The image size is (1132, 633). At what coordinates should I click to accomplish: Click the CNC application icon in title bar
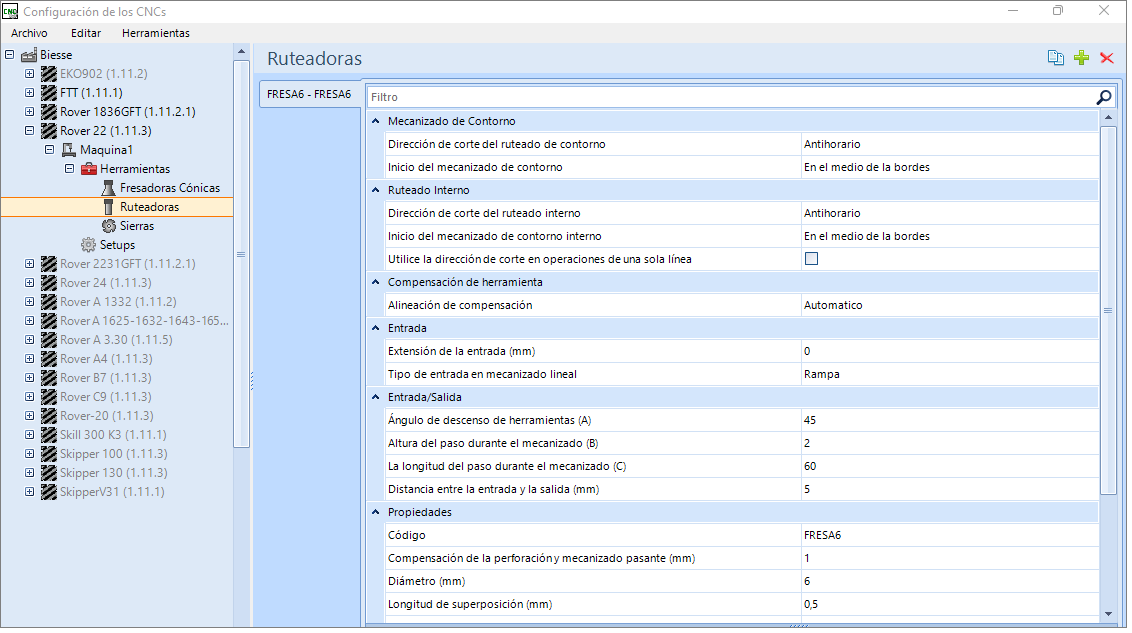click(x=10, y=12)
